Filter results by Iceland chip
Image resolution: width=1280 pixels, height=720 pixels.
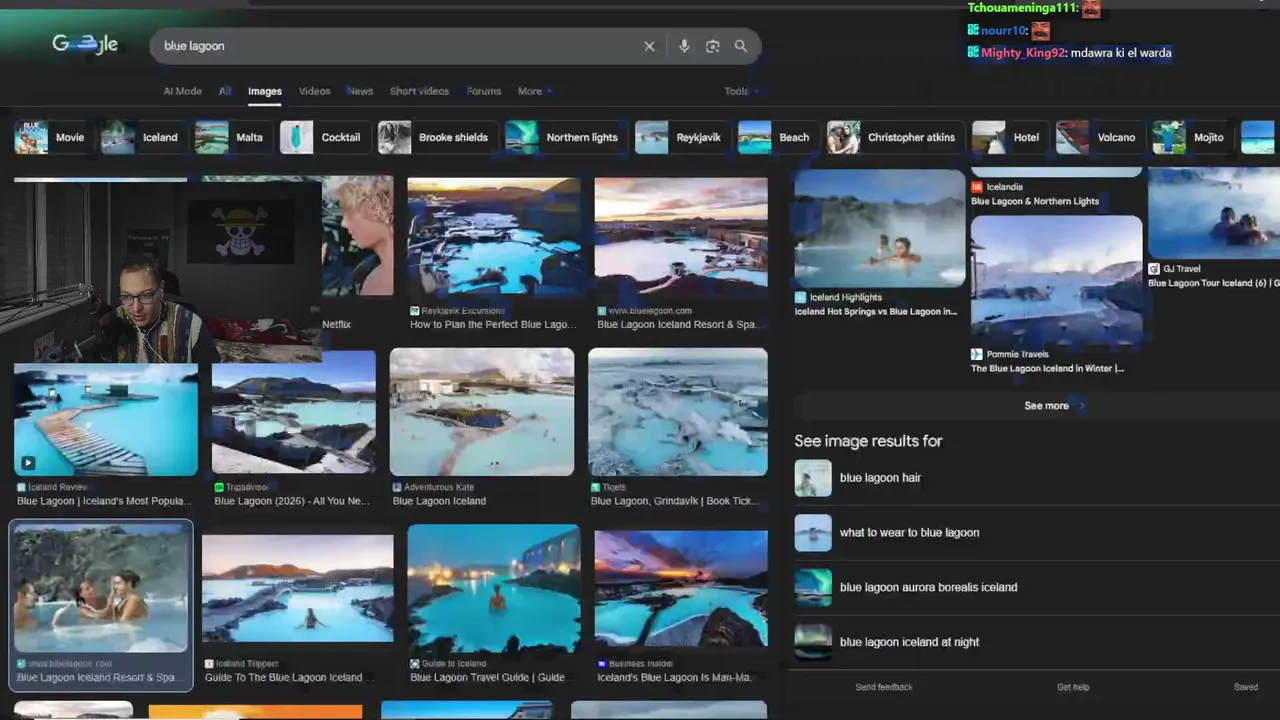[x=143, y=137]
